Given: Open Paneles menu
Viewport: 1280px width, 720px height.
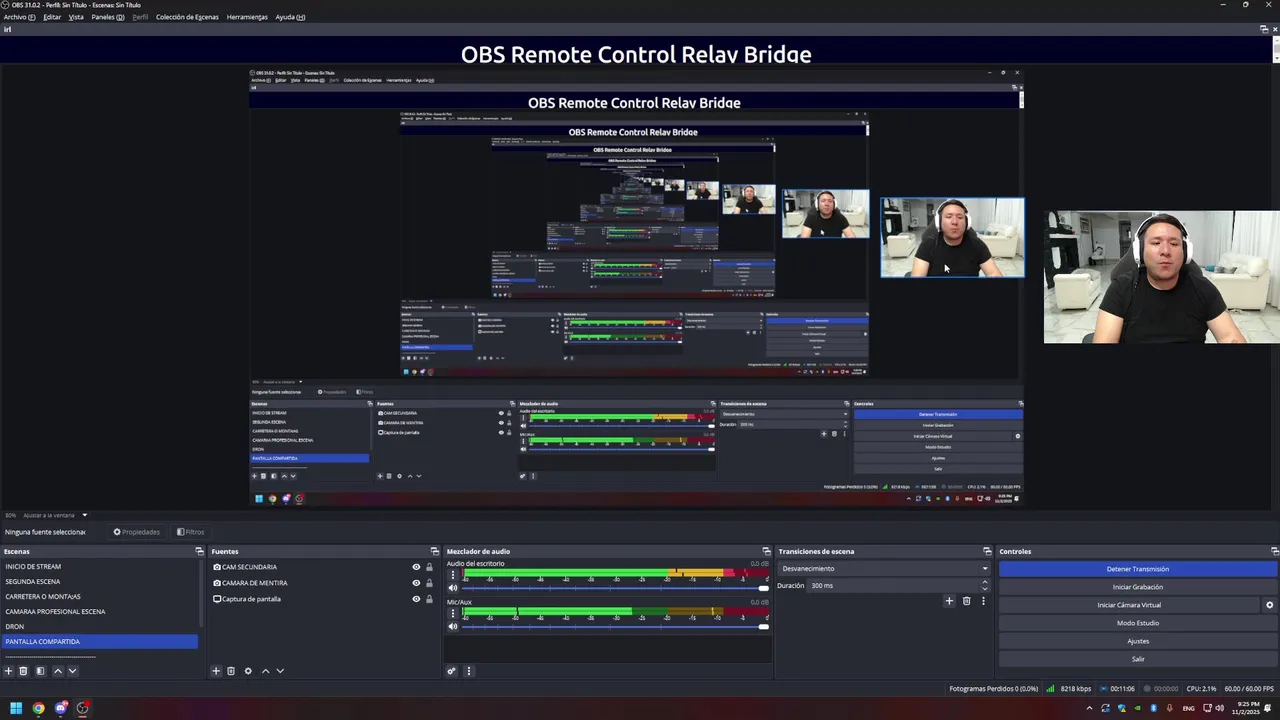Looking at the screenshot, I should coord(108,17).
